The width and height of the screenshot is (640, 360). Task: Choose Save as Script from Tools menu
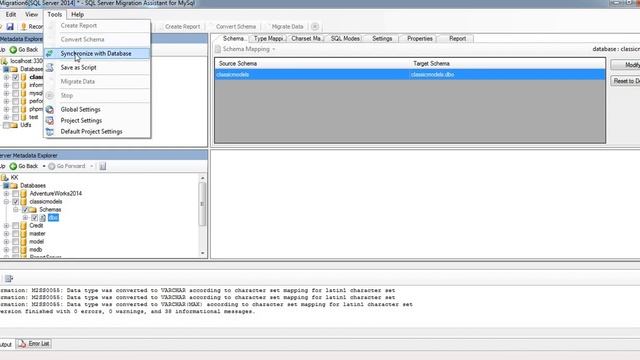[x=97, y=67]
